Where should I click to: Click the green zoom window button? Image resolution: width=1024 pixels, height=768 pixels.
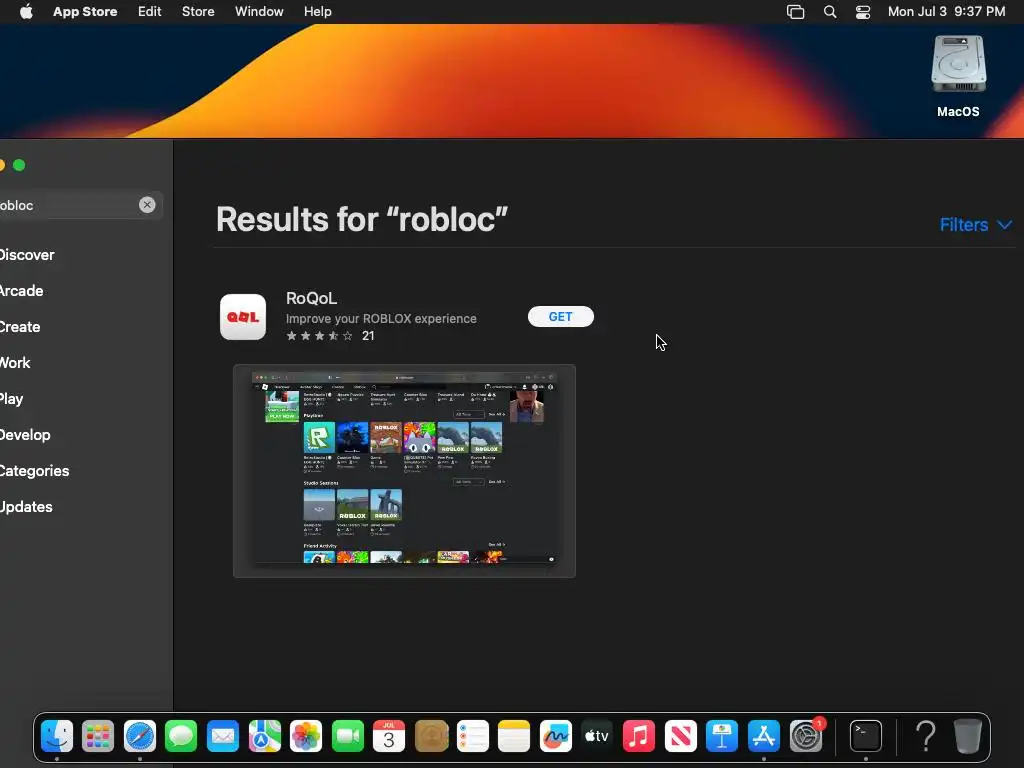coord(19,165)
